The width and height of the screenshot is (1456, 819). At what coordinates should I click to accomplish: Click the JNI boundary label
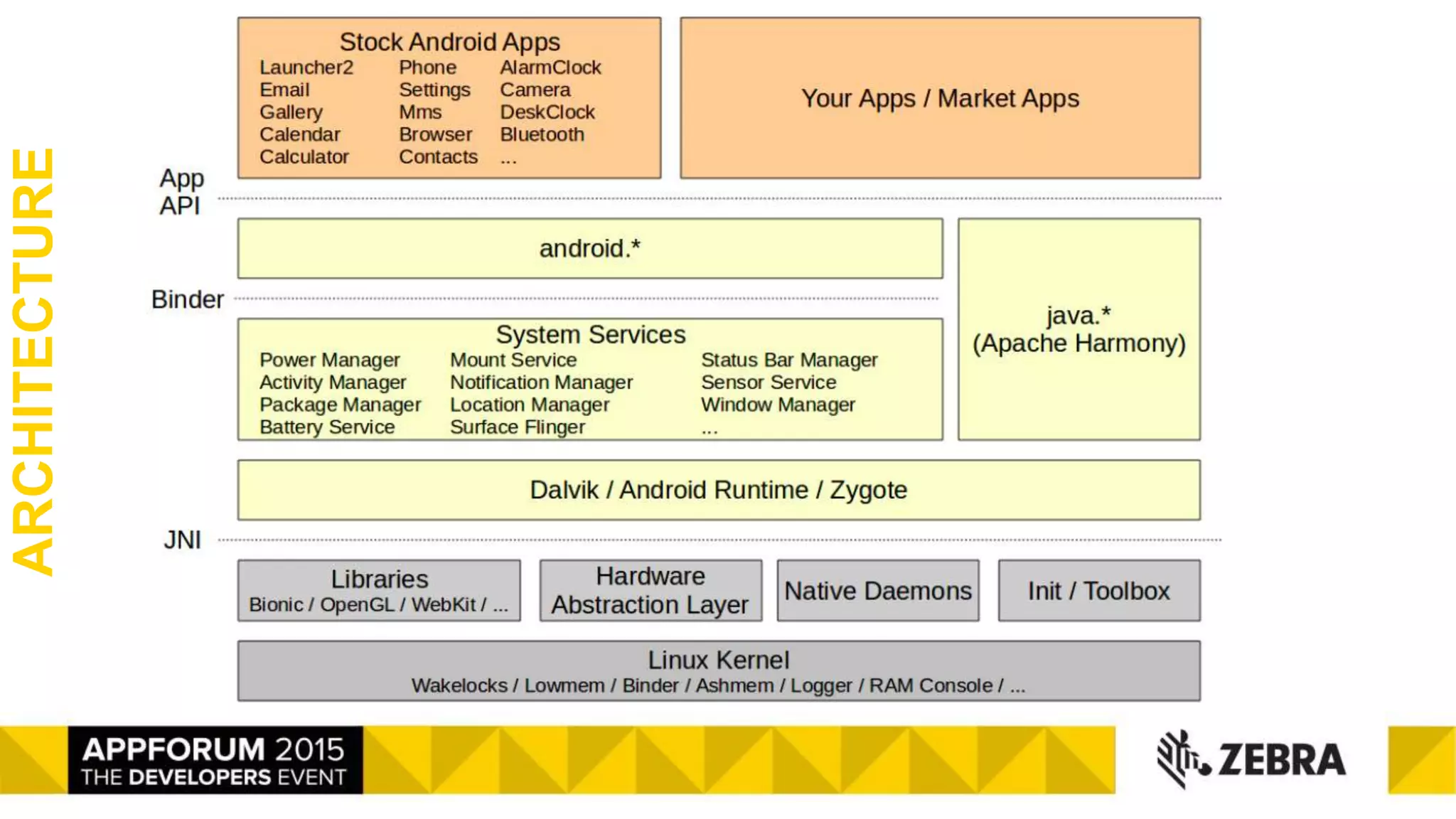coord(182,540)
